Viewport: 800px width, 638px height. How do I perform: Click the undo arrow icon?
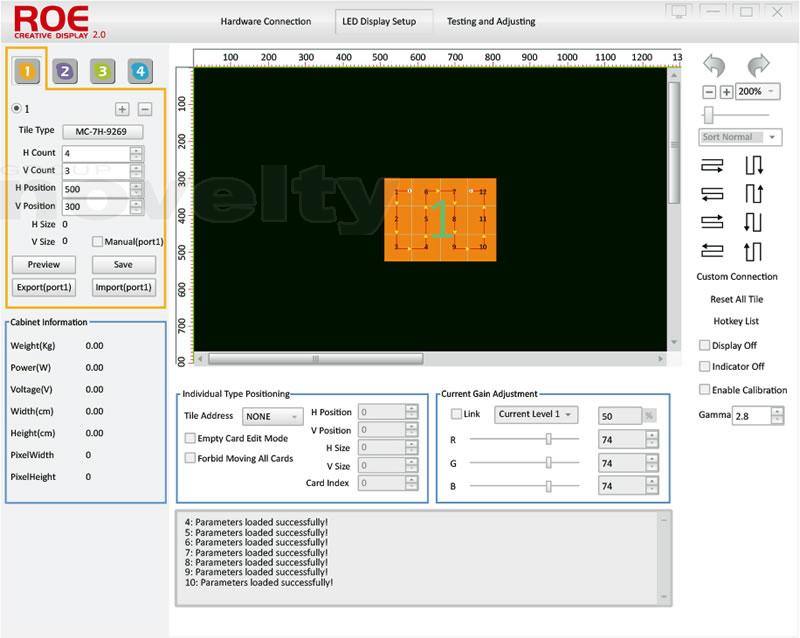click(x=714, y=67)
